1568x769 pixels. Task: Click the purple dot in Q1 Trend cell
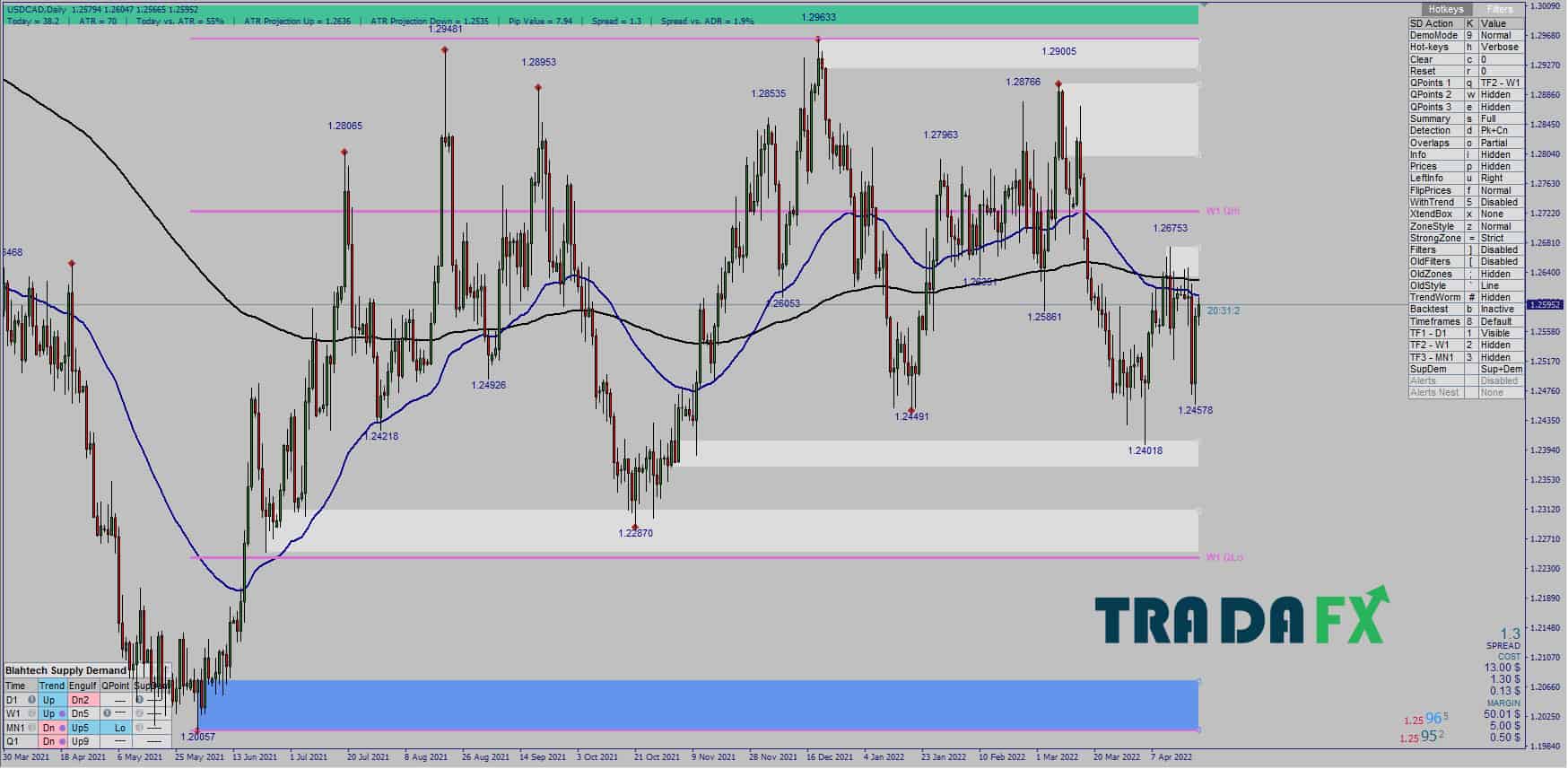point(62,742)
